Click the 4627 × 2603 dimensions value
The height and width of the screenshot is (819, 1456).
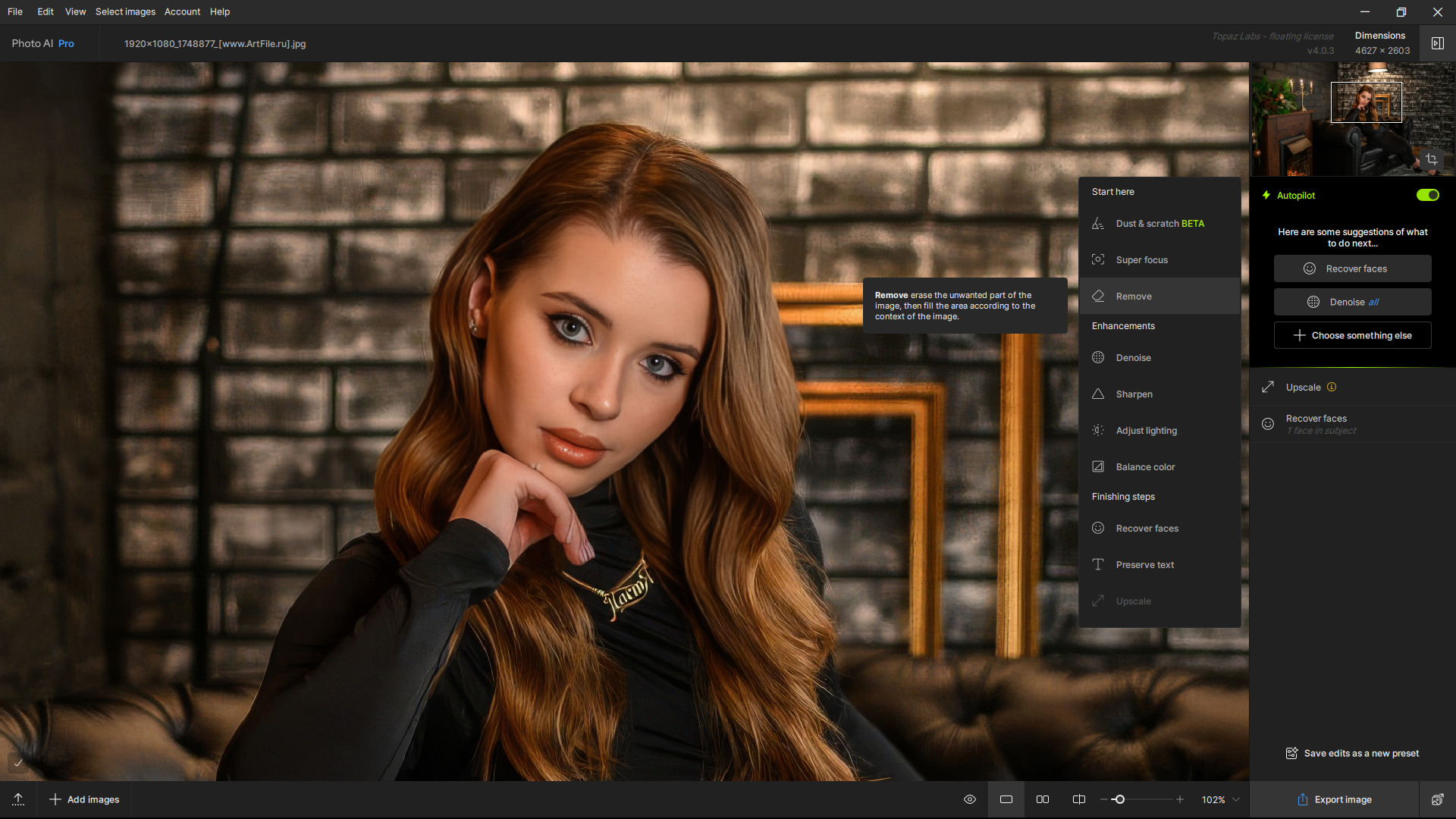click(x=1382, y=51)
